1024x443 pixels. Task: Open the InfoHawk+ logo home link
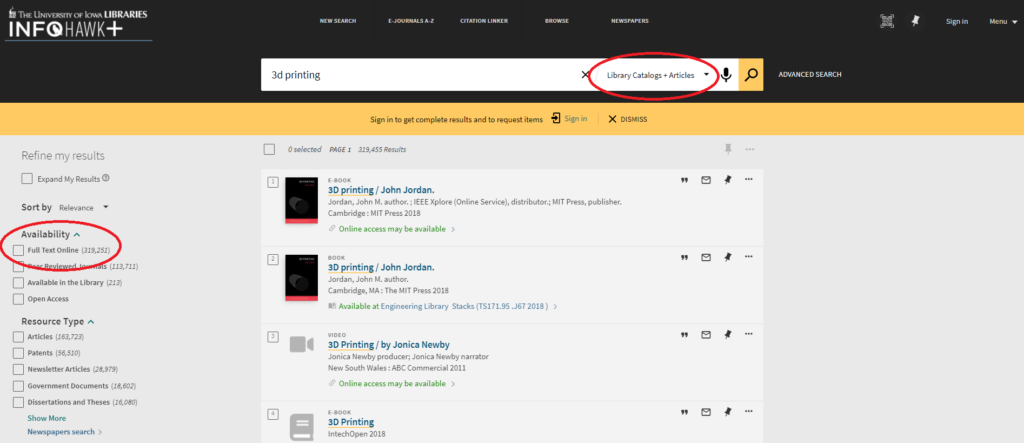tap(77, 24)
